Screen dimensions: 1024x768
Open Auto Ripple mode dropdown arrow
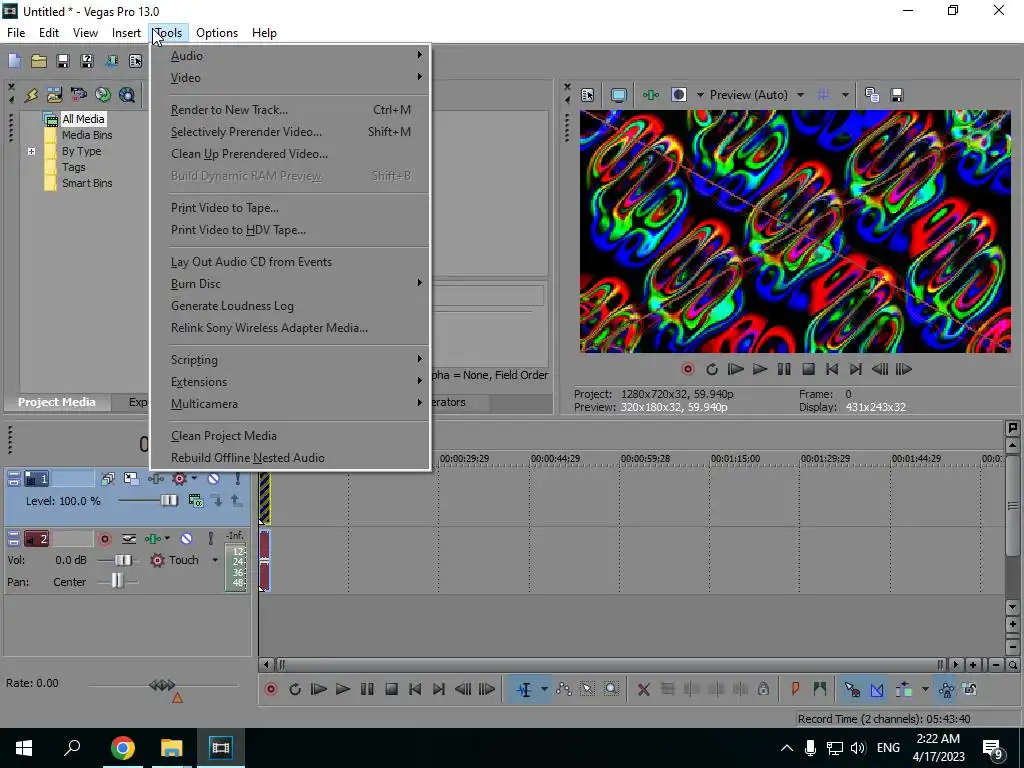925,689
